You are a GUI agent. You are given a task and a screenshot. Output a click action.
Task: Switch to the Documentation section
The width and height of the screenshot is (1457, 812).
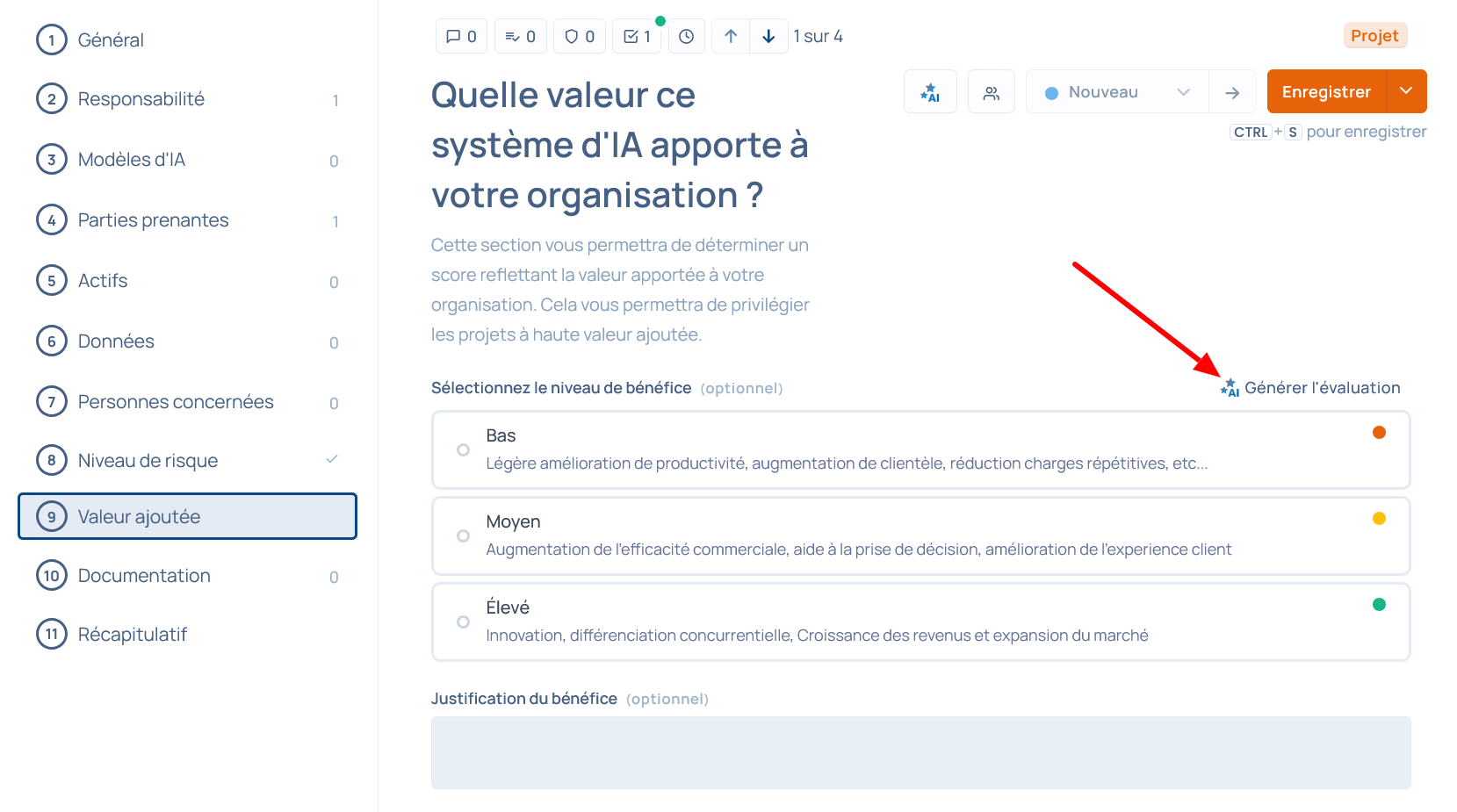144,576
